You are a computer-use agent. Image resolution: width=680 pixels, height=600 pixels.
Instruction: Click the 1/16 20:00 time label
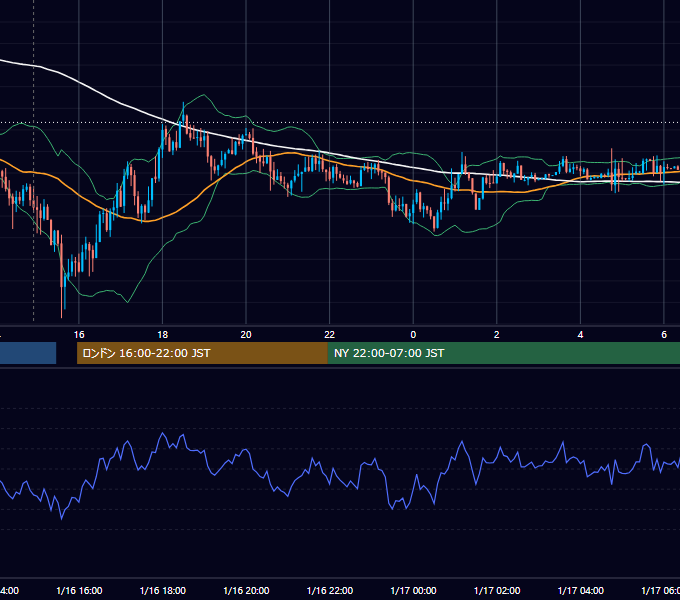coord(246,590)
